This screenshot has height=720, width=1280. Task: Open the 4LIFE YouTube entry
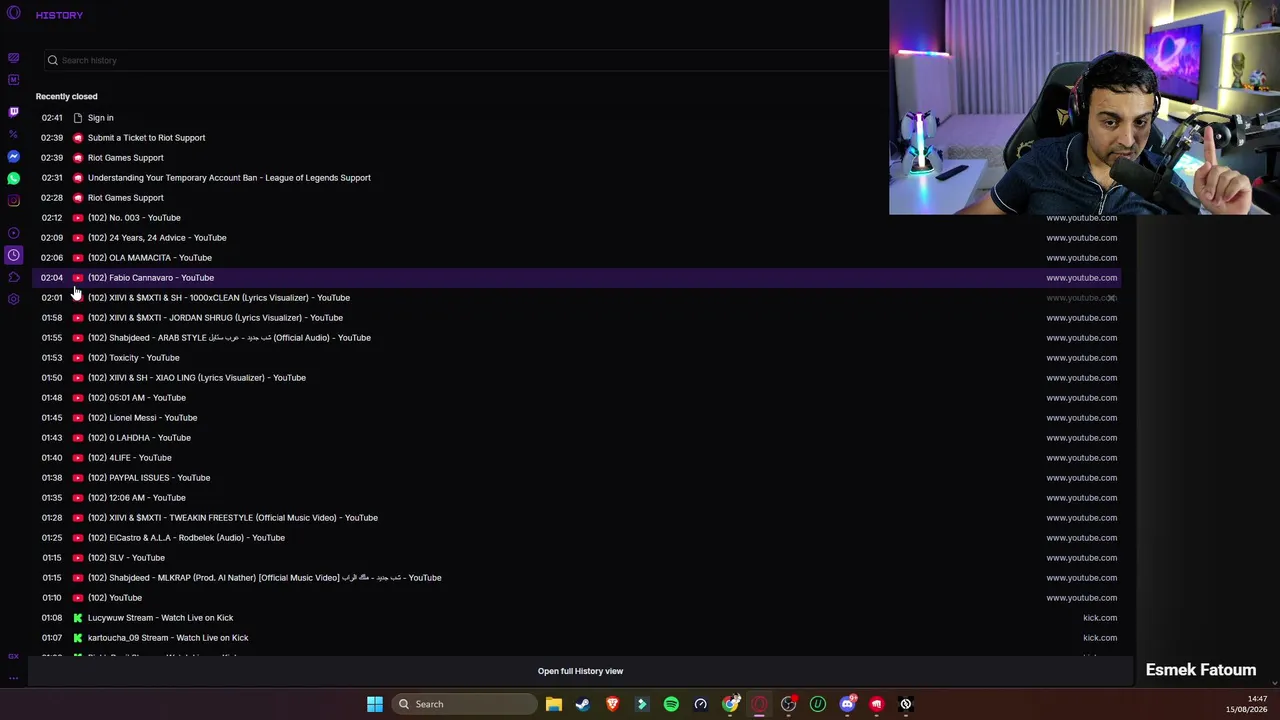pyautogui.click(x=576, y=458)
